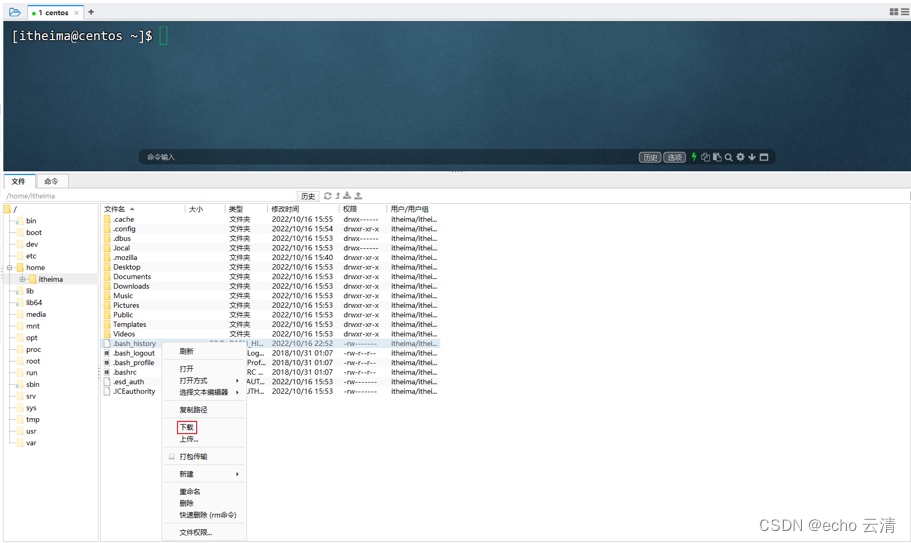The width and height of the screenshot is (911, 543).
Task: Click the grid layout icon at top right
Action: [894, 12]
